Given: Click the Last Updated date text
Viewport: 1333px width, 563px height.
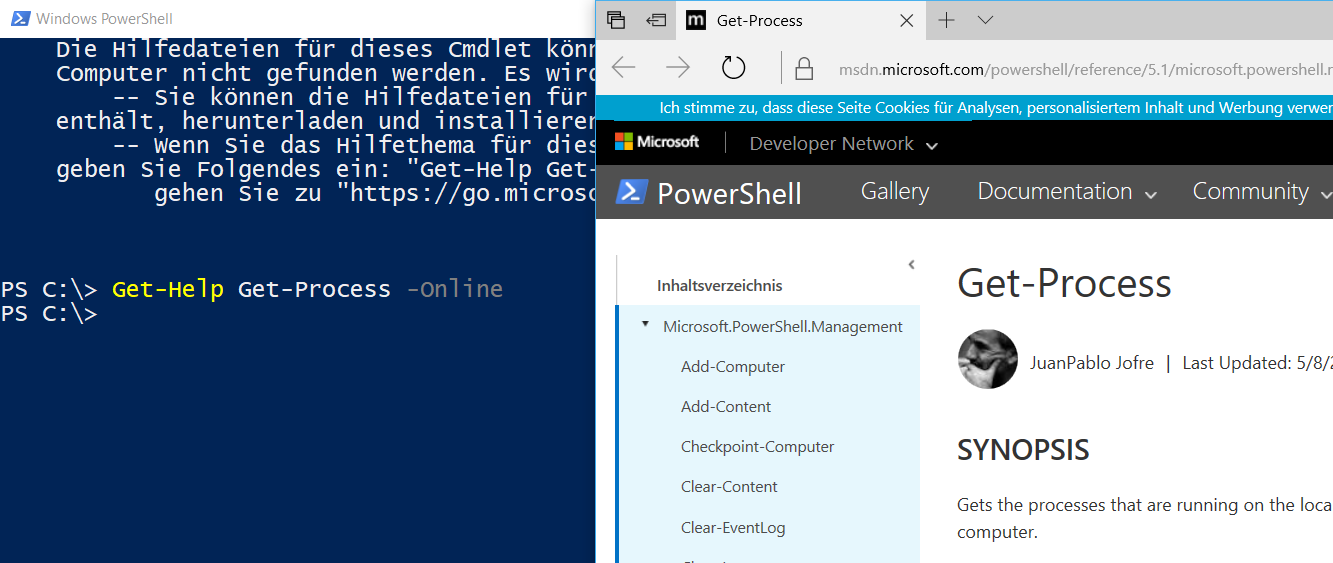Looking at the screenshot, I should point(1258,363).
